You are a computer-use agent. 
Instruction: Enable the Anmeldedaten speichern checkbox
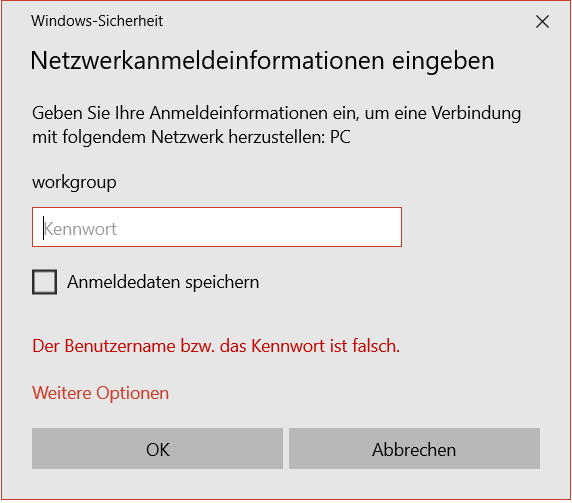tap(45, 282)
